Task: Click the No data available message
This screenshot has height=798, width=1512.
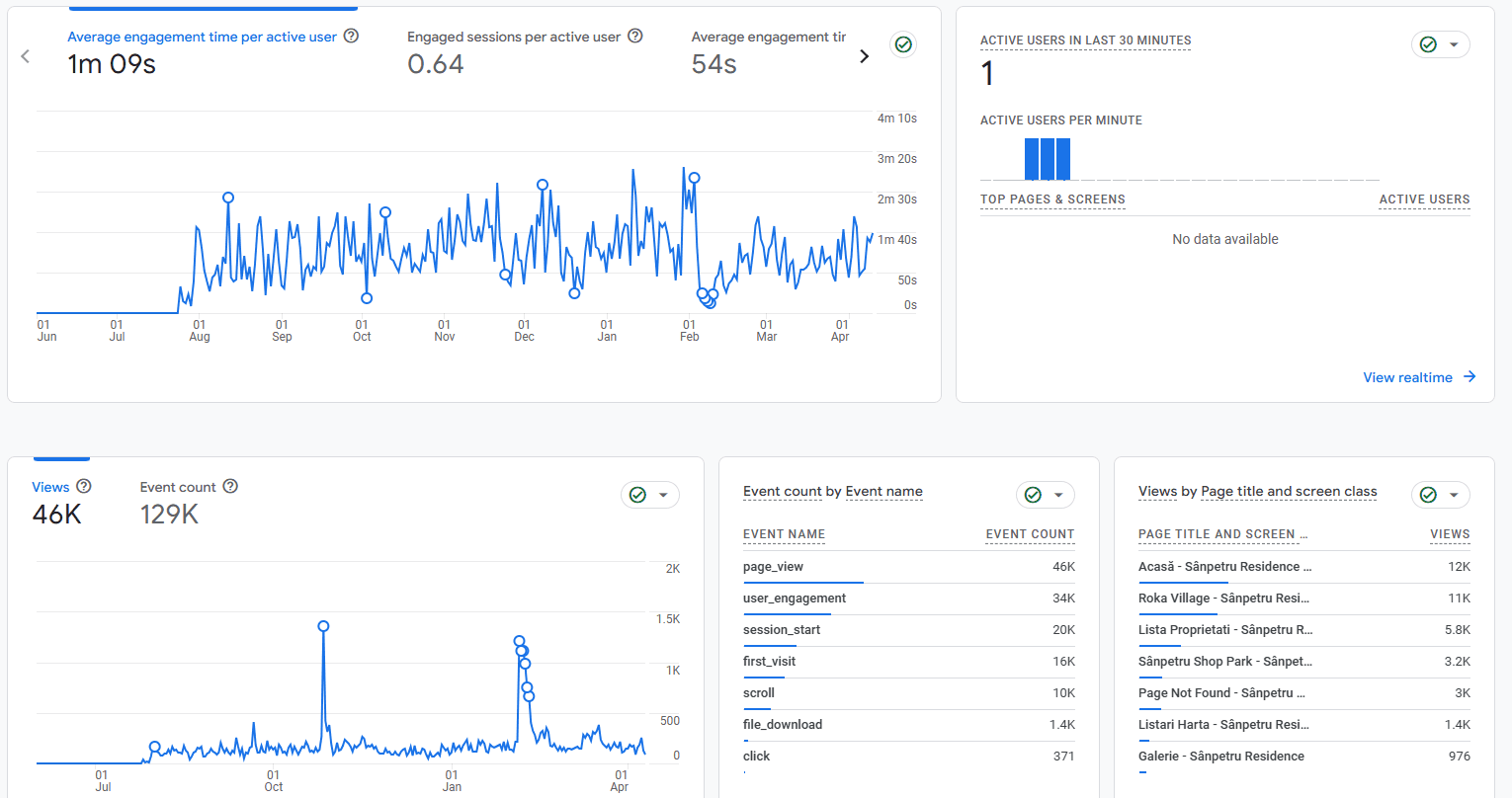Action: coord(1225,239)
